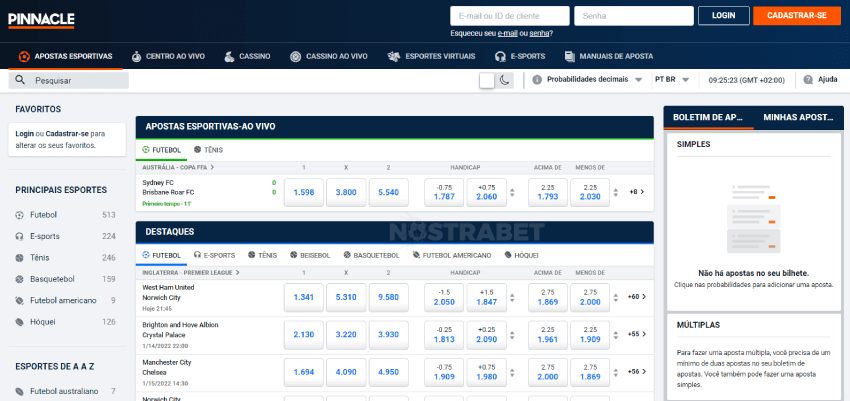This screenshot has width=850, height=401.
Task: Click the forgot senha link
Action: 539,34
